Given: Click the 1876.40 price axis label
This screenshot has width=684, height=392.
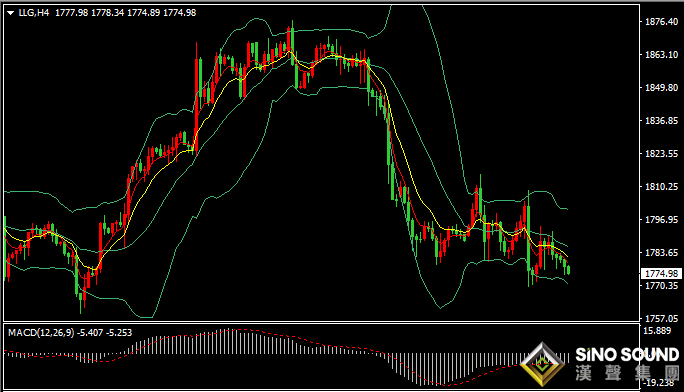Looking at the screenshot, I should click(662, 22).
